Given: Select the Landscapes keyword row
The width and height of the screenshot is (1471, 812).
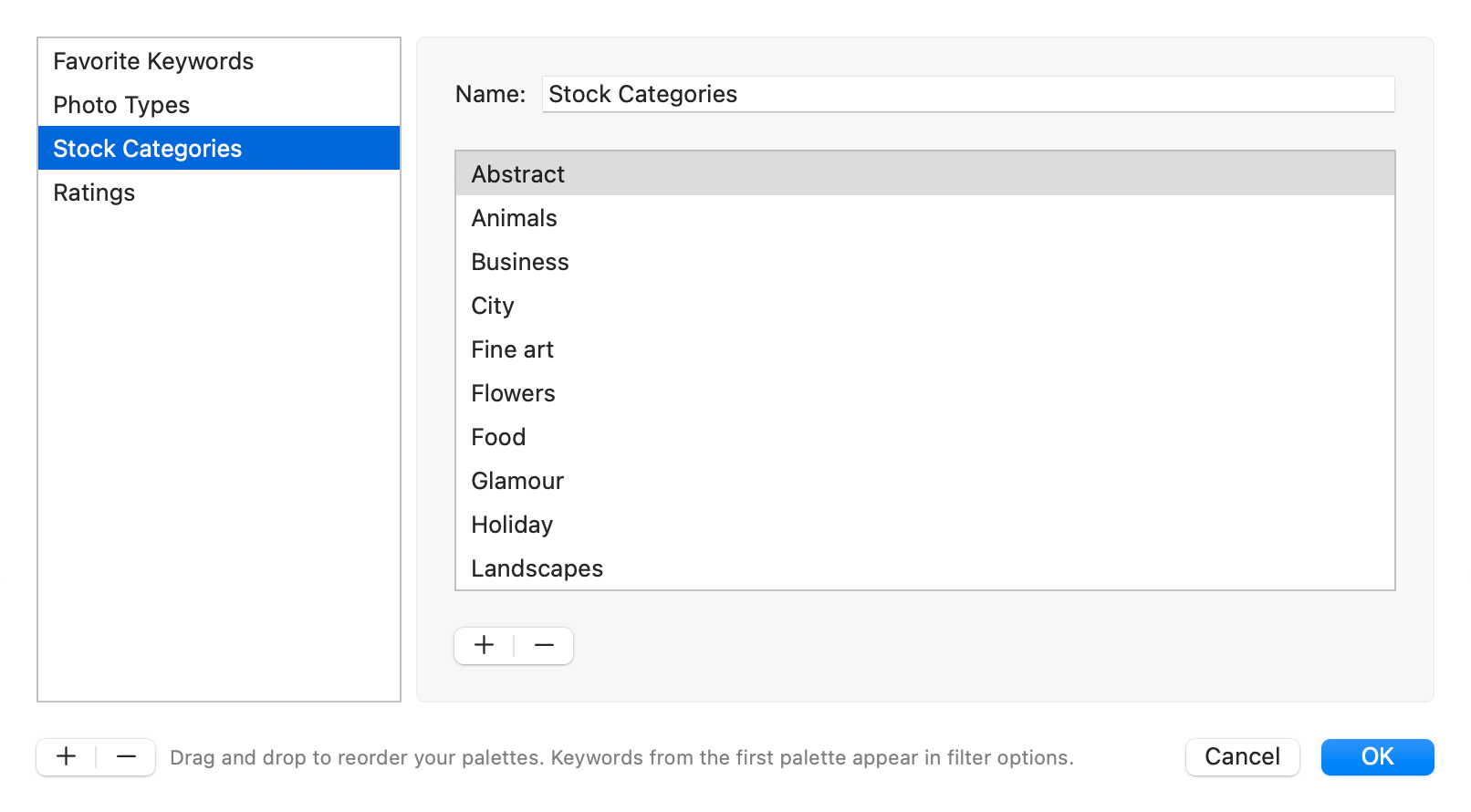Looking at the screenshot, I should coord(925,567).
